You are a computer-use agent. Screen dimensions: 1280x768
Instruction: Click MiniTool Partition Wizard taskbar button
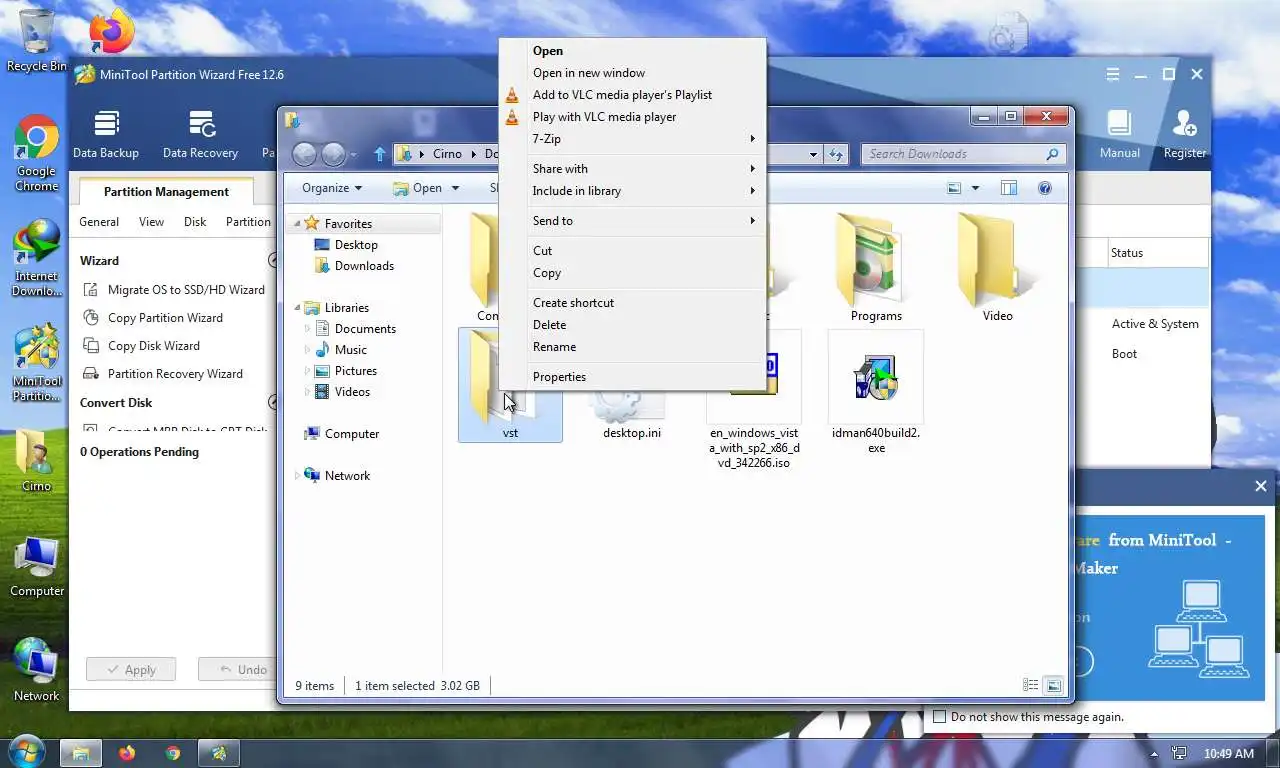[x=219, y=753]
